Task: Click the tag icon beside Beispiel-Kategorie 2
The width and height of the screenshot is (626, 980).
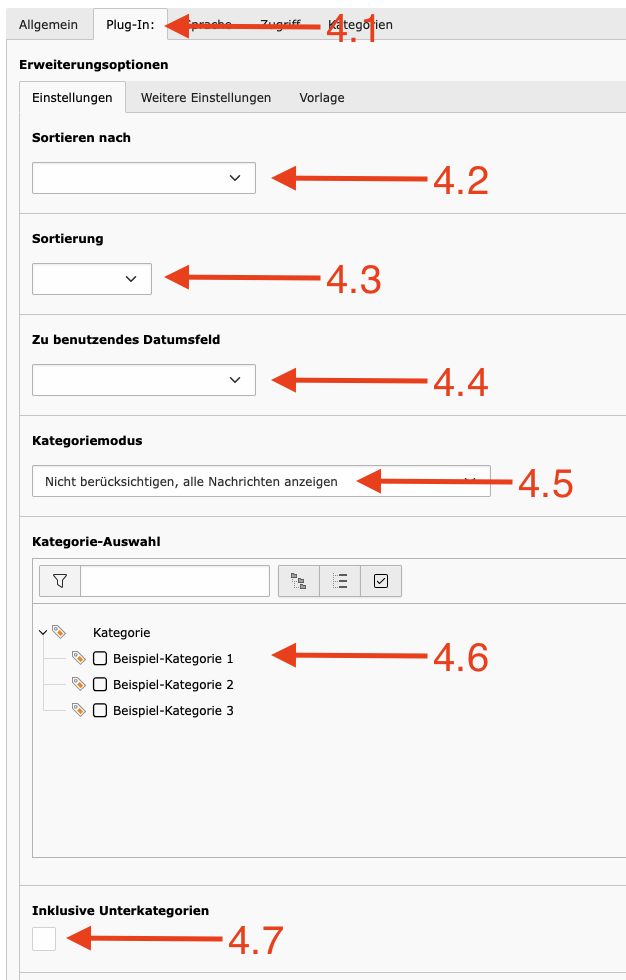Action: pyautogui.click(x=78, y=684)
